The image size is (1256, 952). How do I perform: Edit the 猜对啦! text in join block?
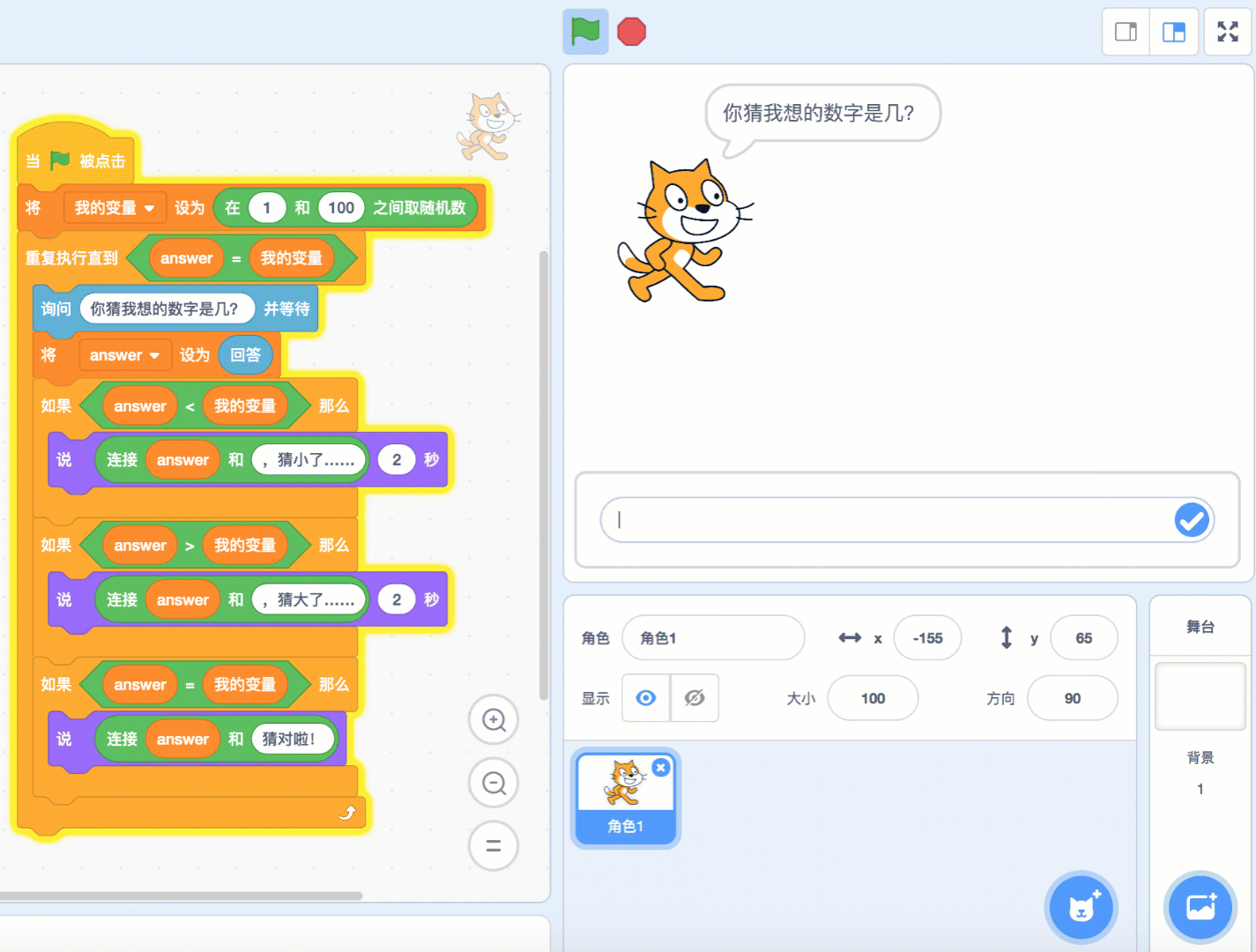pyautogui.click(x=294, y=740)
